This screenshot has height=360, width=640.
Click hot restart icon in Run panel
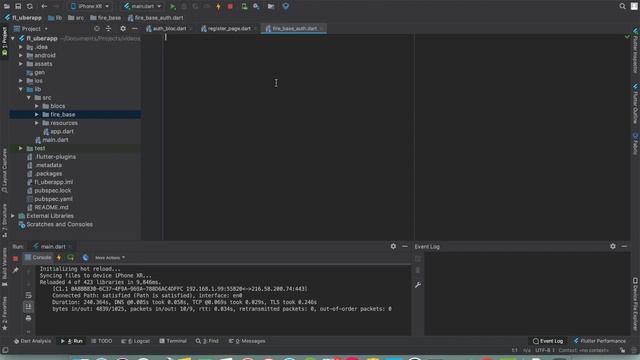[71, 258]
